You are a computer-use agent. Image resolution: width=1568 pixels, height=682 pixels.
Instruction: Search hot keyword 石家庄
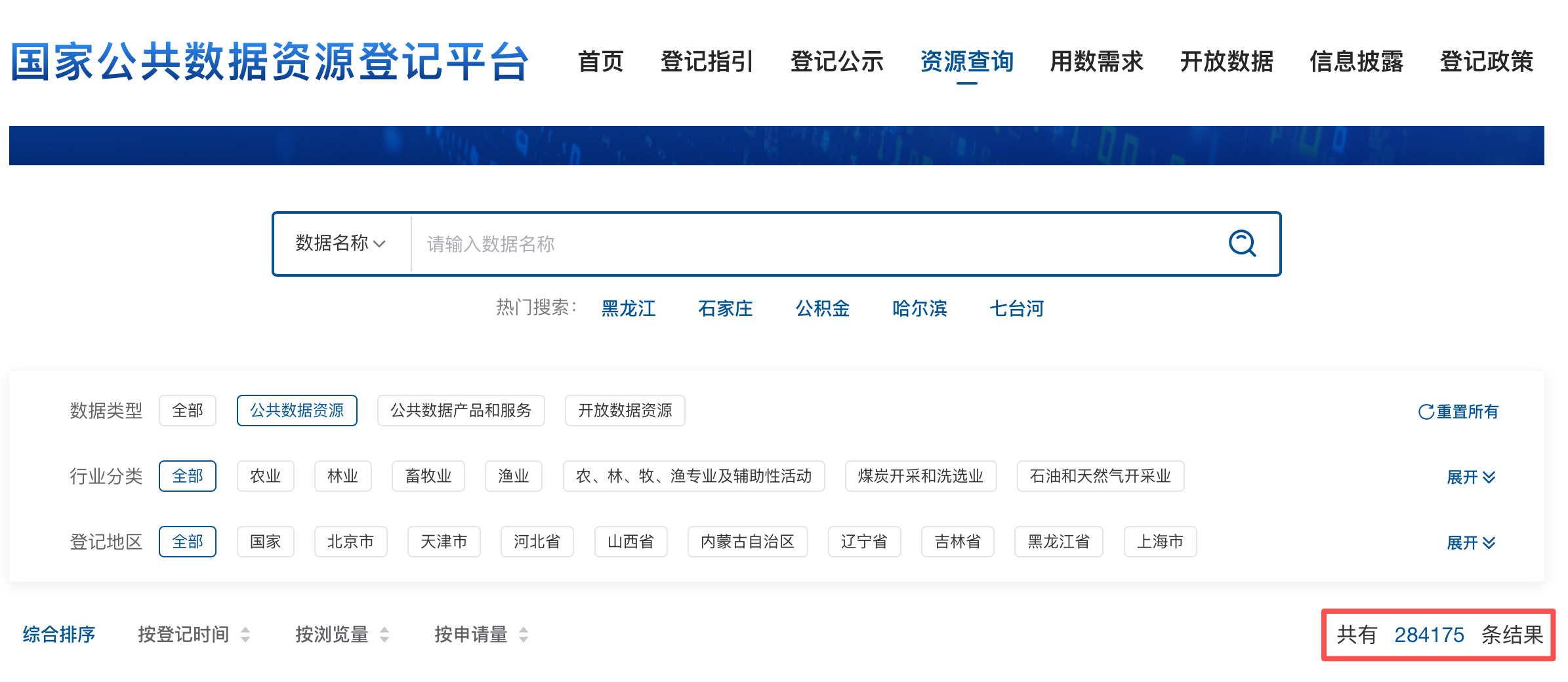726,308
